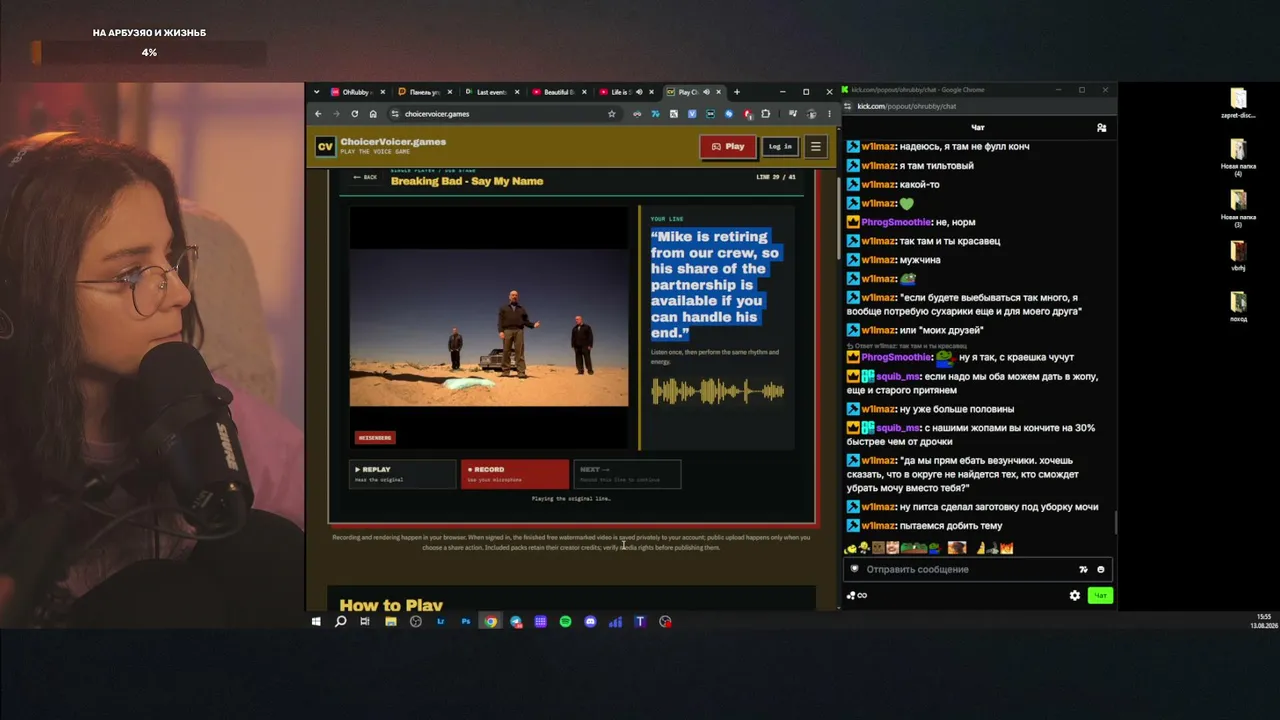Launch Photoshop from the taskbar
1280x720 pixels.
coord(465,622)
